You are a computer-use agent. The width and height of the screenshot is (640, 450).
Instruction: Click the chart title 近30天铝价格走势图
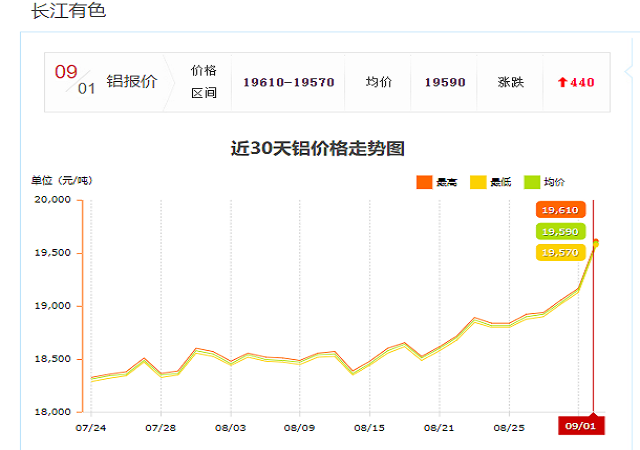coord(318,149)
